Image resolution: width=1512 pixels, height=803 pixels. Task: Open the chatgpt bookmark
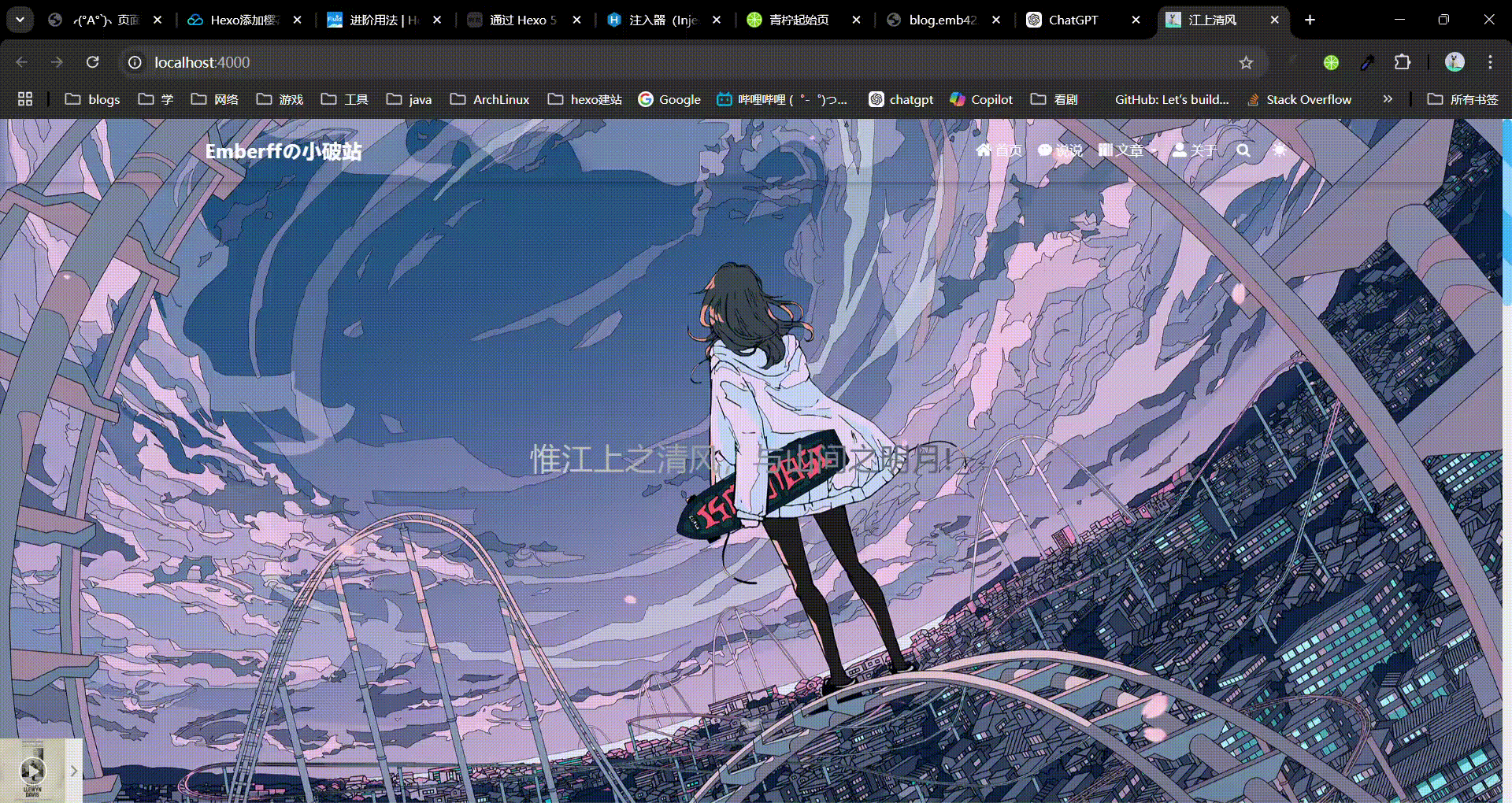coord(902,99)
